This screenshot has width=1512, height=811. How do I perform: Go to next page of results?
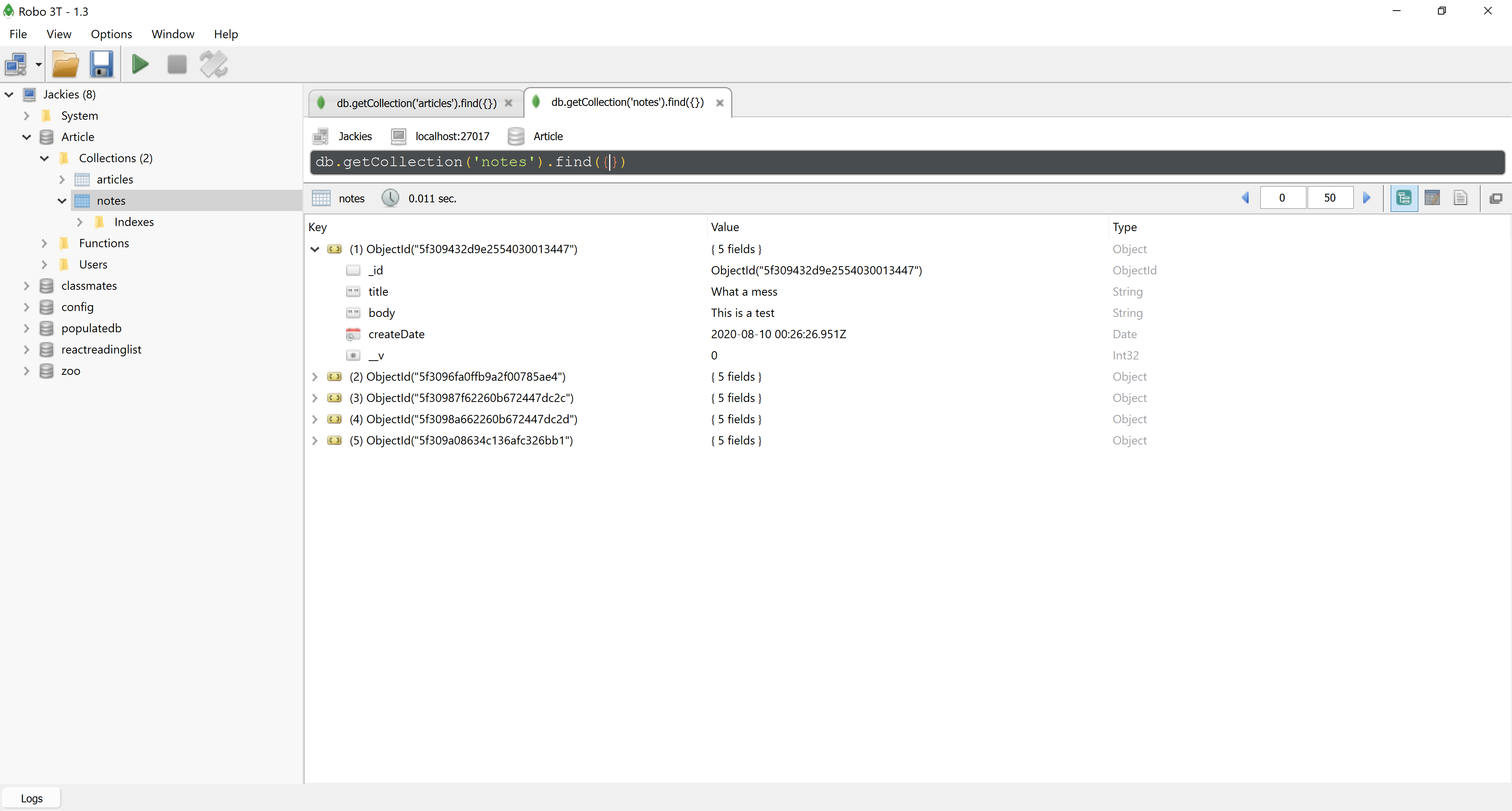click(1367, 198)
